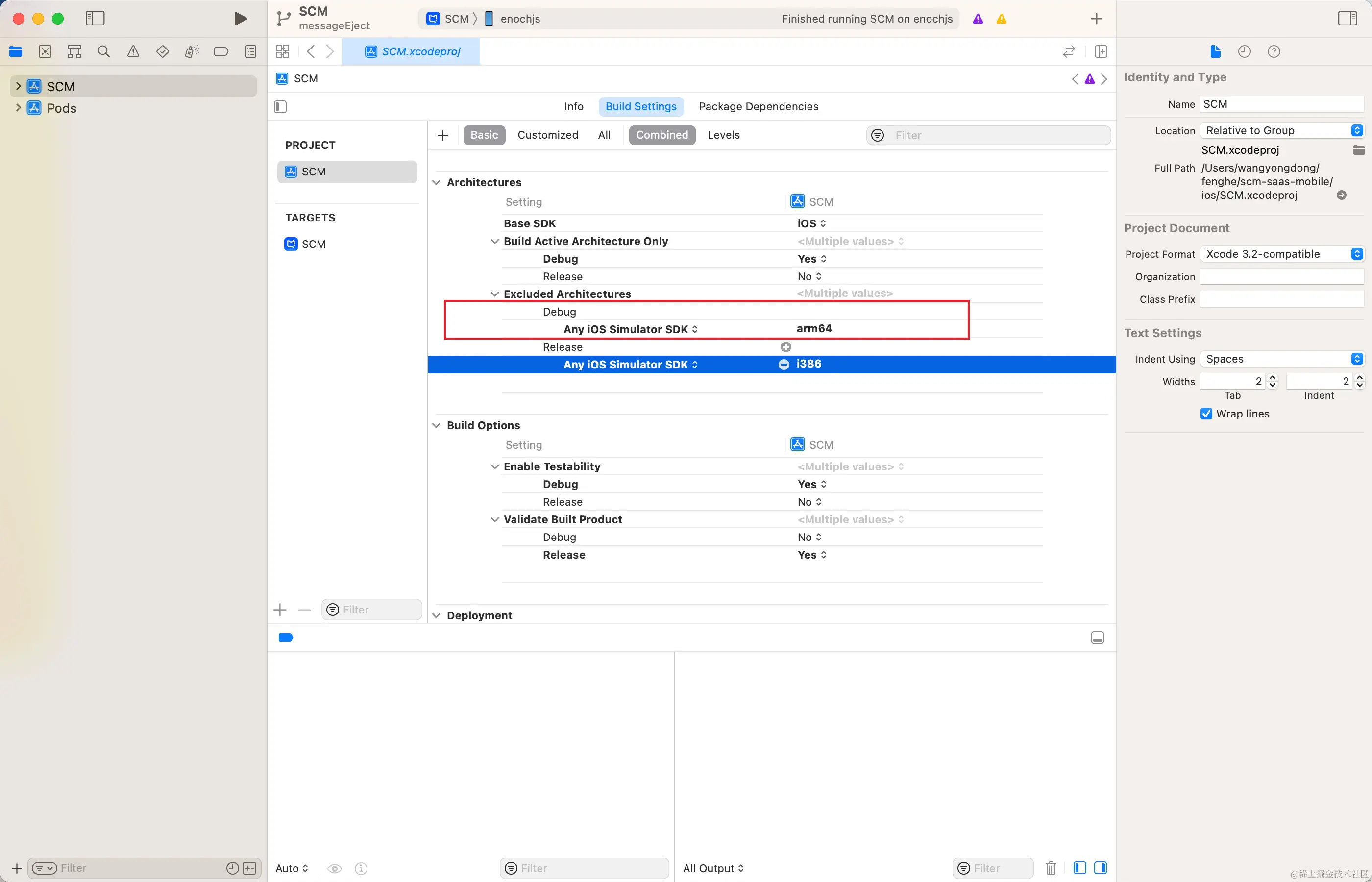Click the Run play button
This screenshot has width=1372, height=882.
[241, 18]
